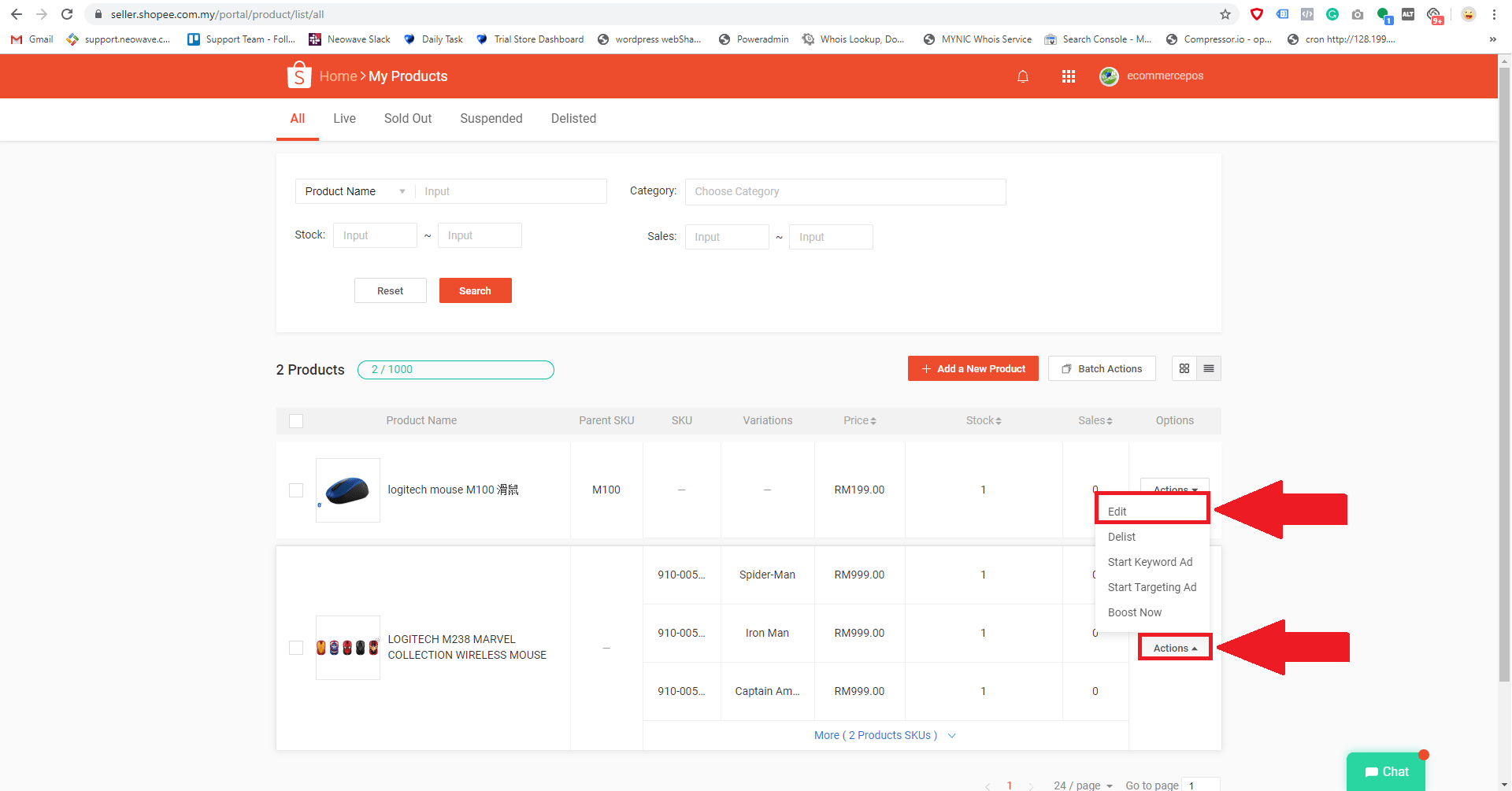Switch to the Sold Out tab
The image size is (1512, 791).
coord(407,118)
